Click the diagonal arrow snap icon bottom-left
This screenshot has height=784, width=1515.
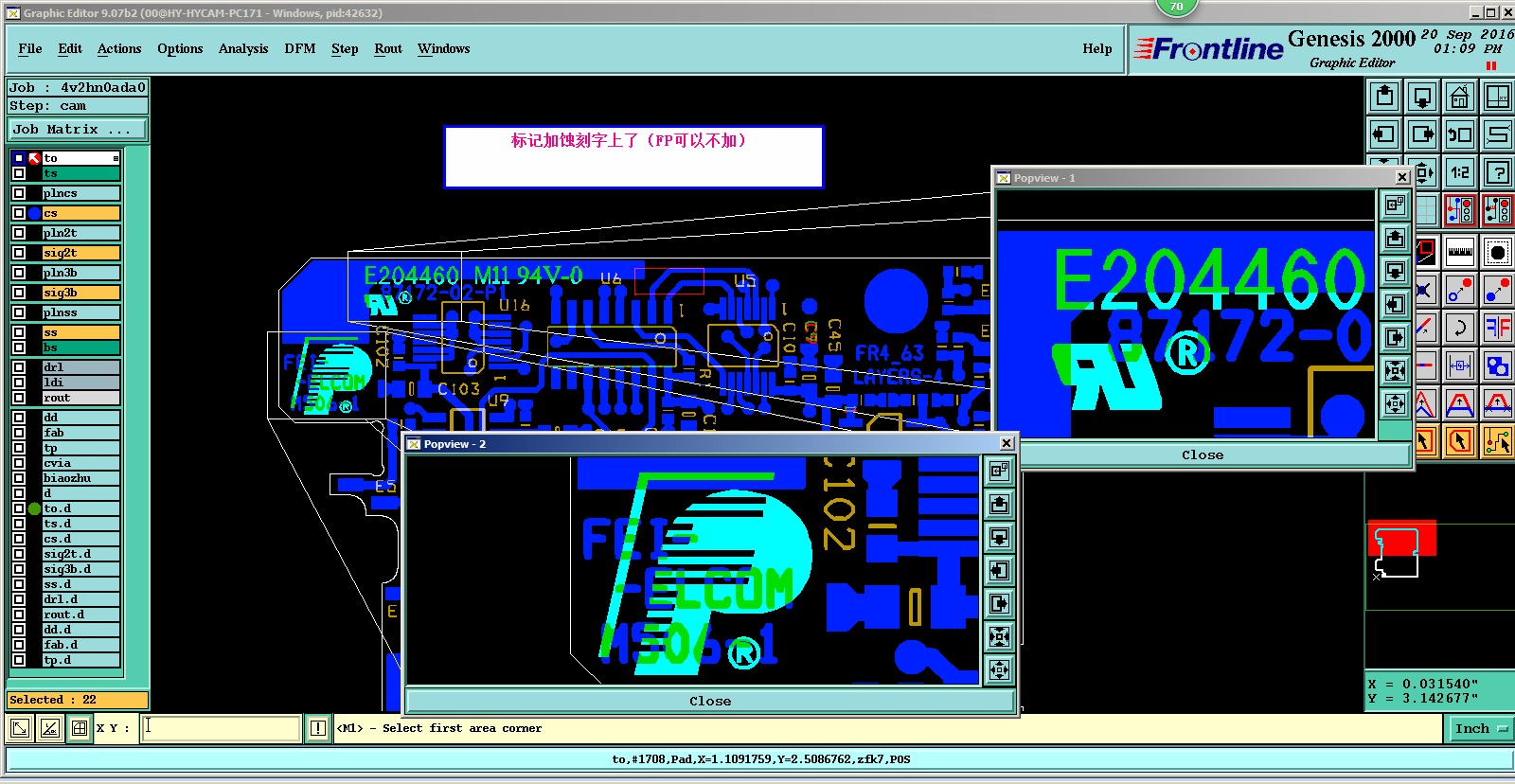(19, 728)
